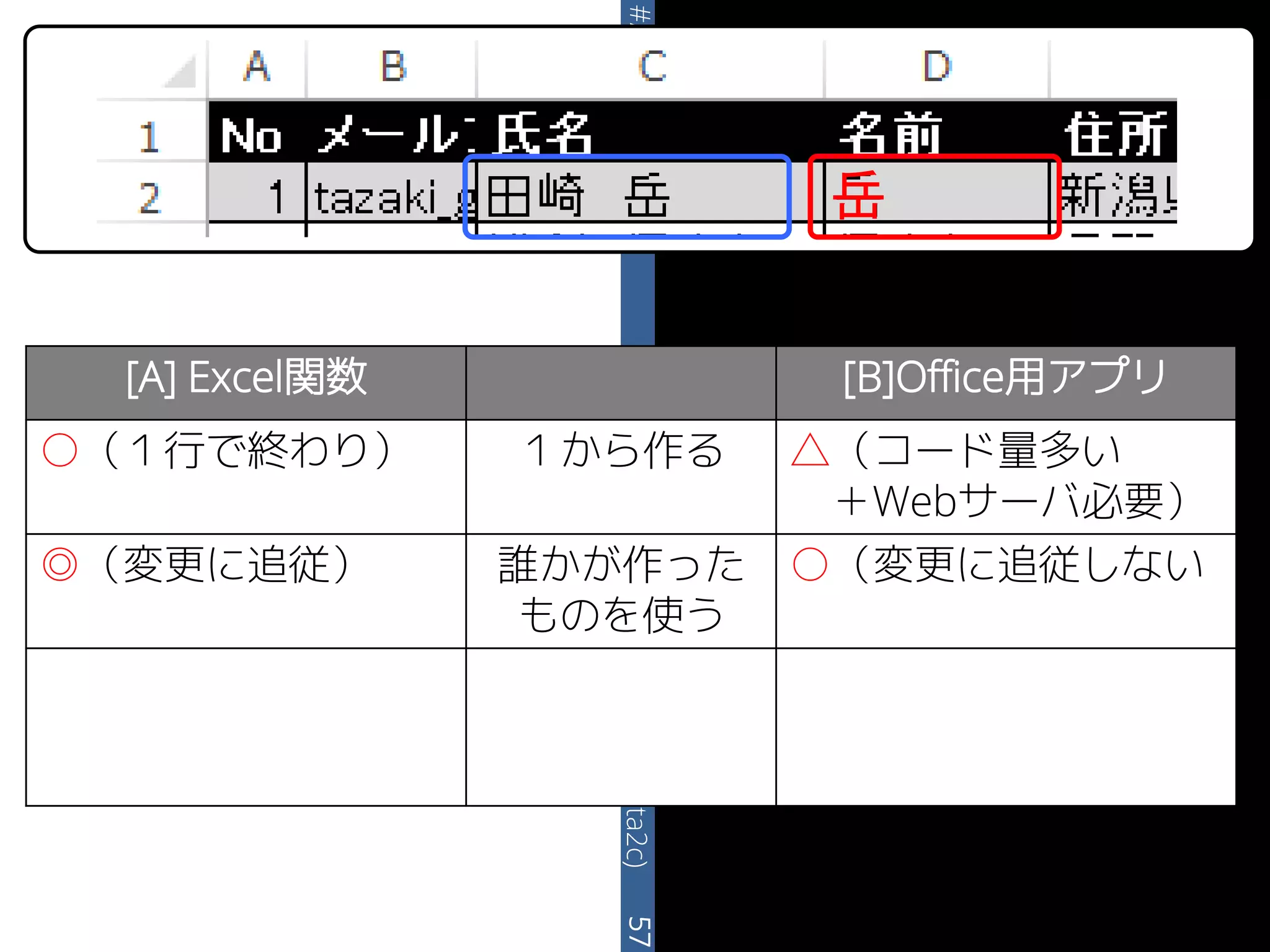Select column D header in the spreadsheet
This screenshot has width=1270, height=952.
pyautogui.click(x=936, y=68)
